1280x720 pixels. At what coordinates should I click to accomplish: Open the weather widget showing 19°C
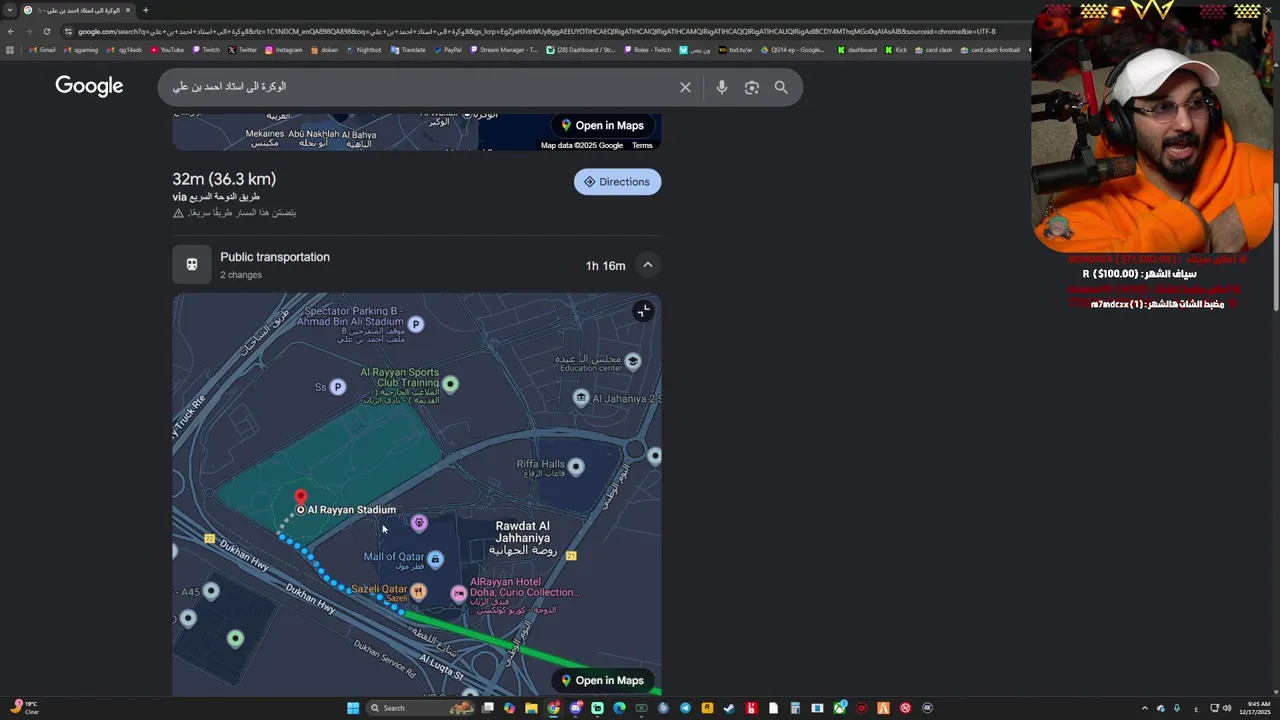(x=25, y=708)
